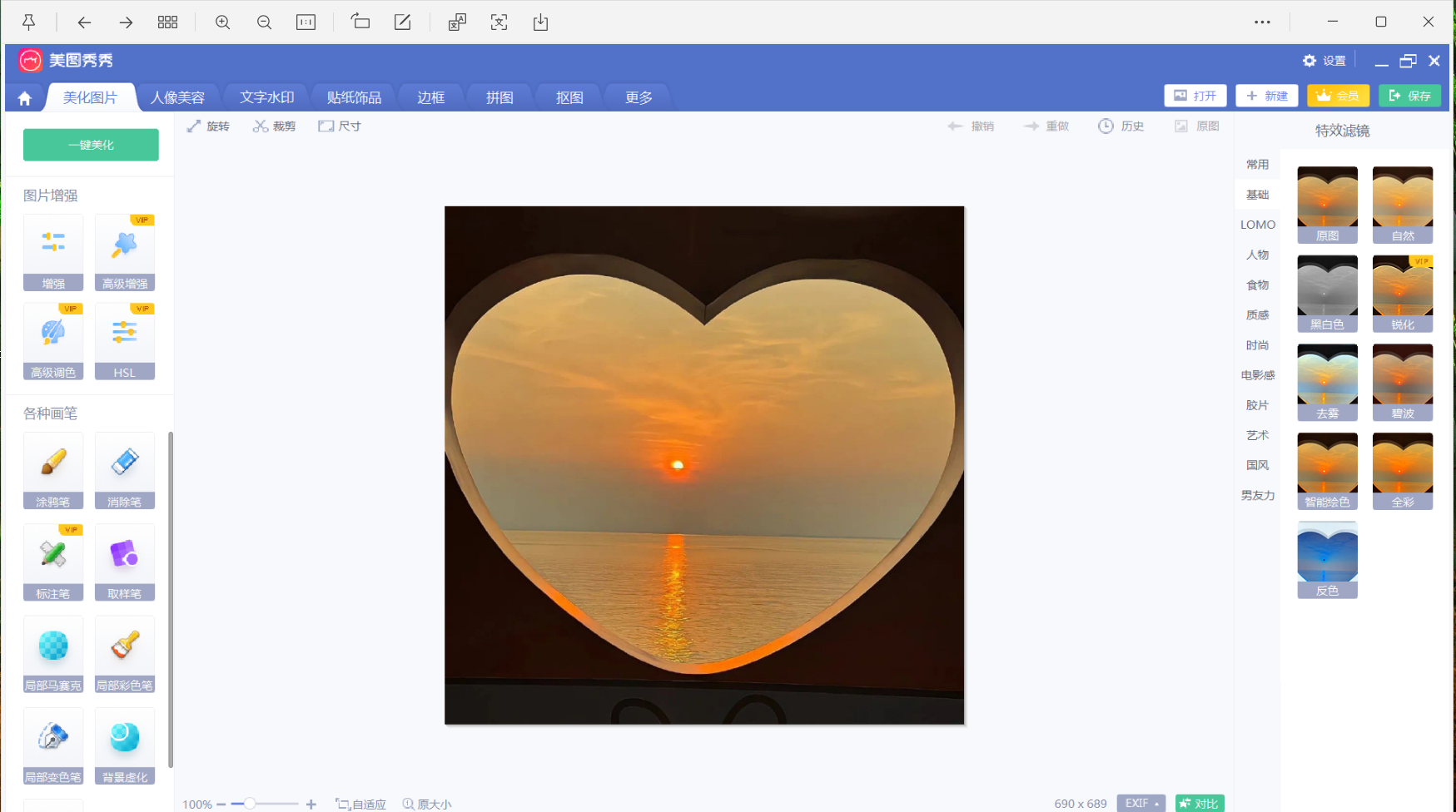Choose the 局部马赛克 mosaic tool
Viewport: 1456px width, 812px height.
(x=53, y=654)
